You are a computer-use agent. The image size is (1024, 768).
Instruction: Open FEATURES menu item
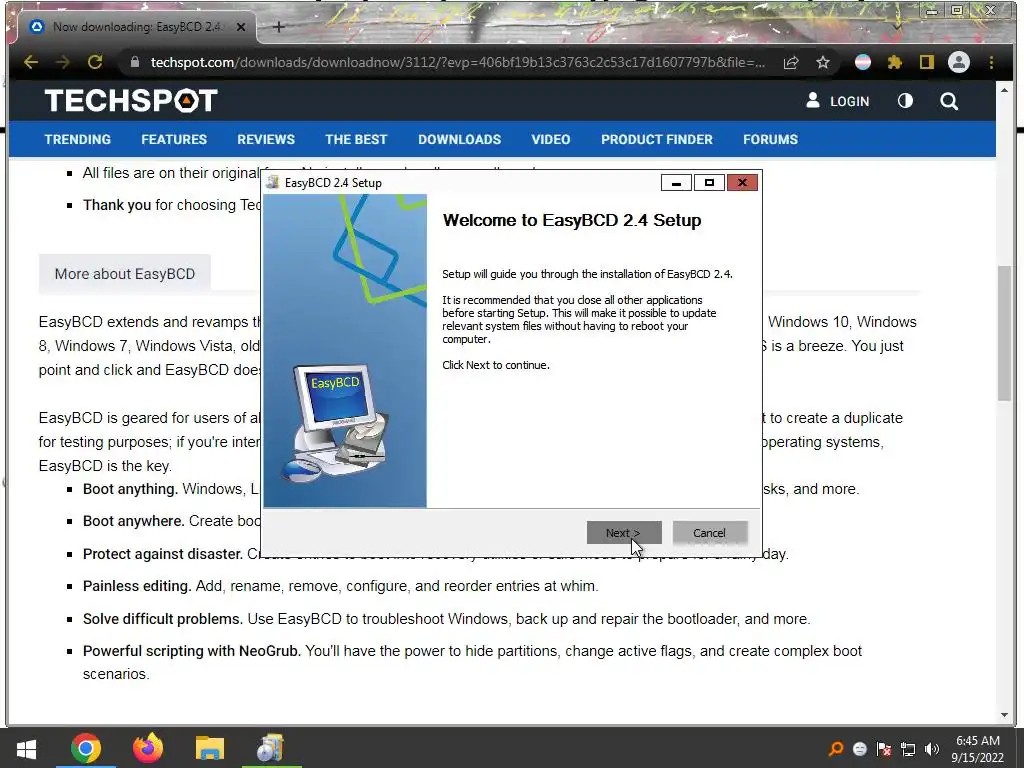pos(174,139)
